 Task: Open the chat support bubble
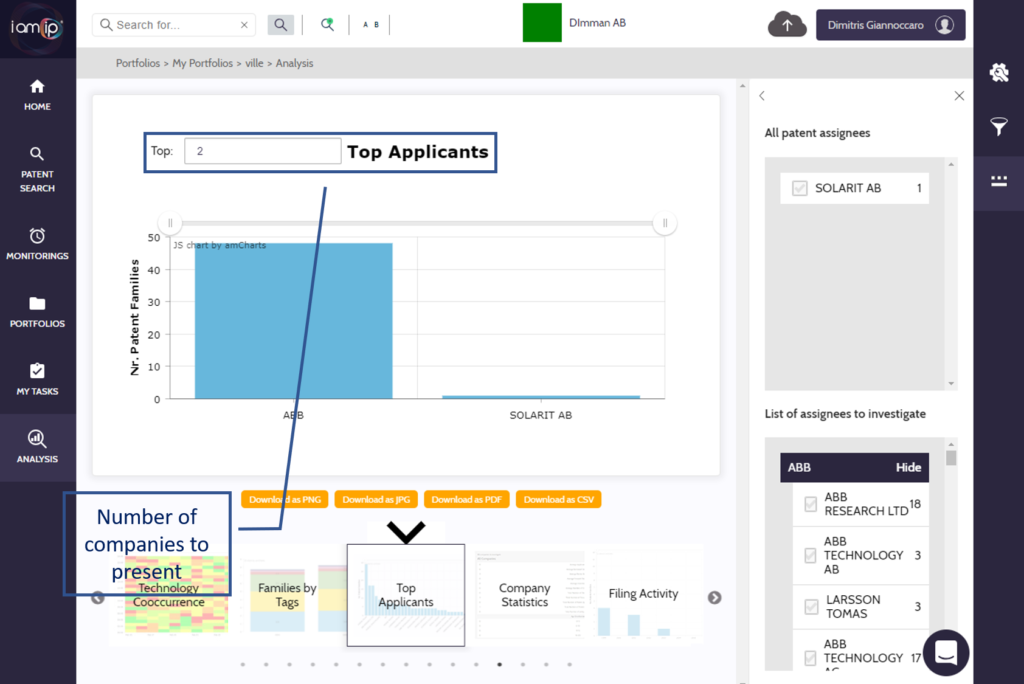(946, 652)
